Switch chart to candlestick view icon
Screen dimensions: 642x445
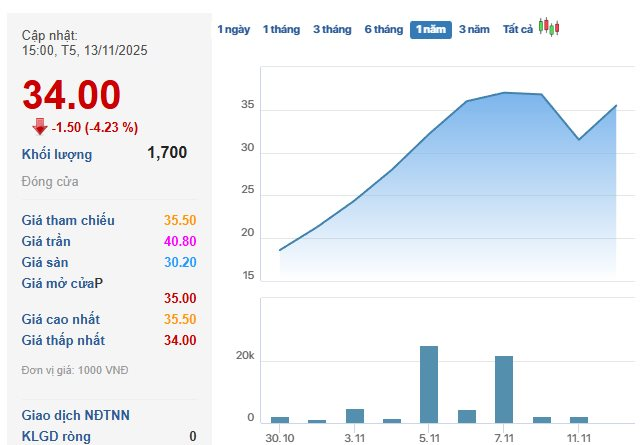tap(548, 28)
